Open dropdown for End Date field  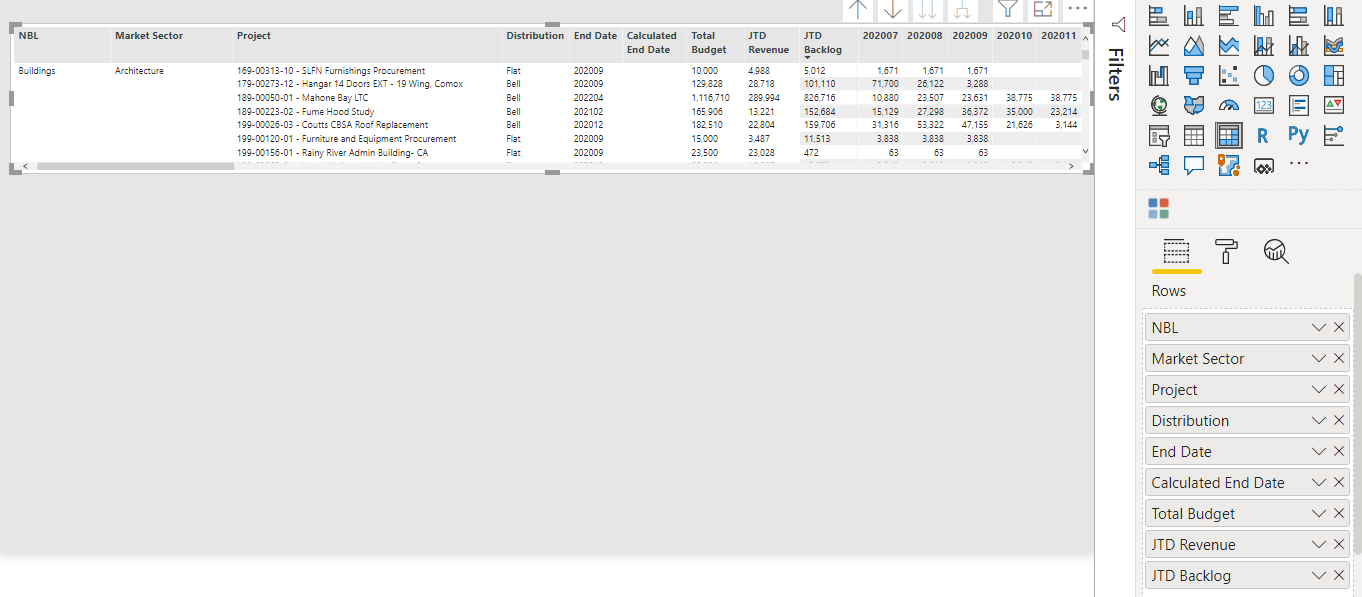1319,452
